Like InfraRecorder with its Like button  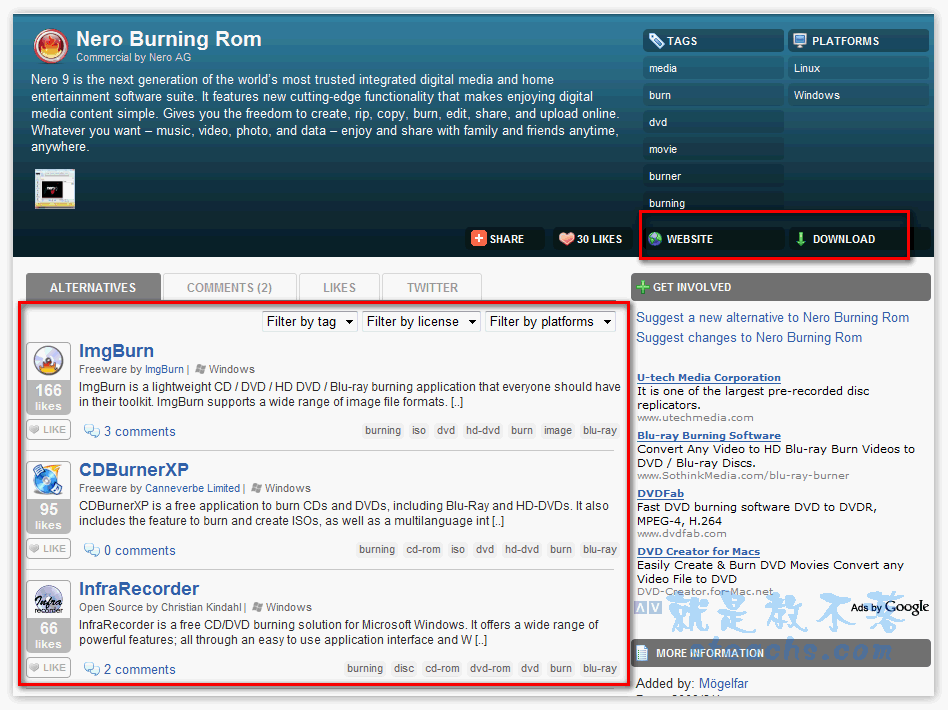click(48, 668)
